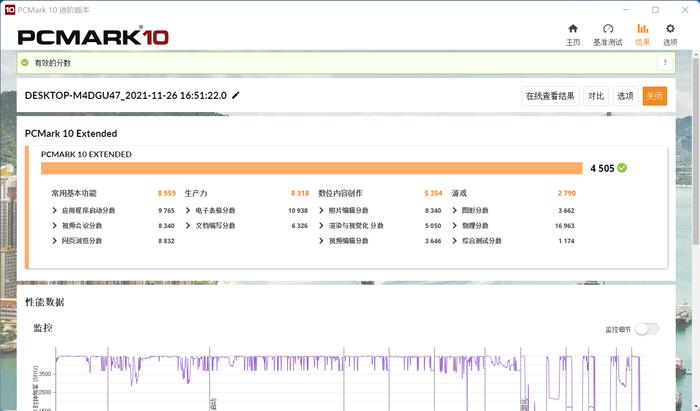Open the 主页 home icon

(x=573, y=29)
